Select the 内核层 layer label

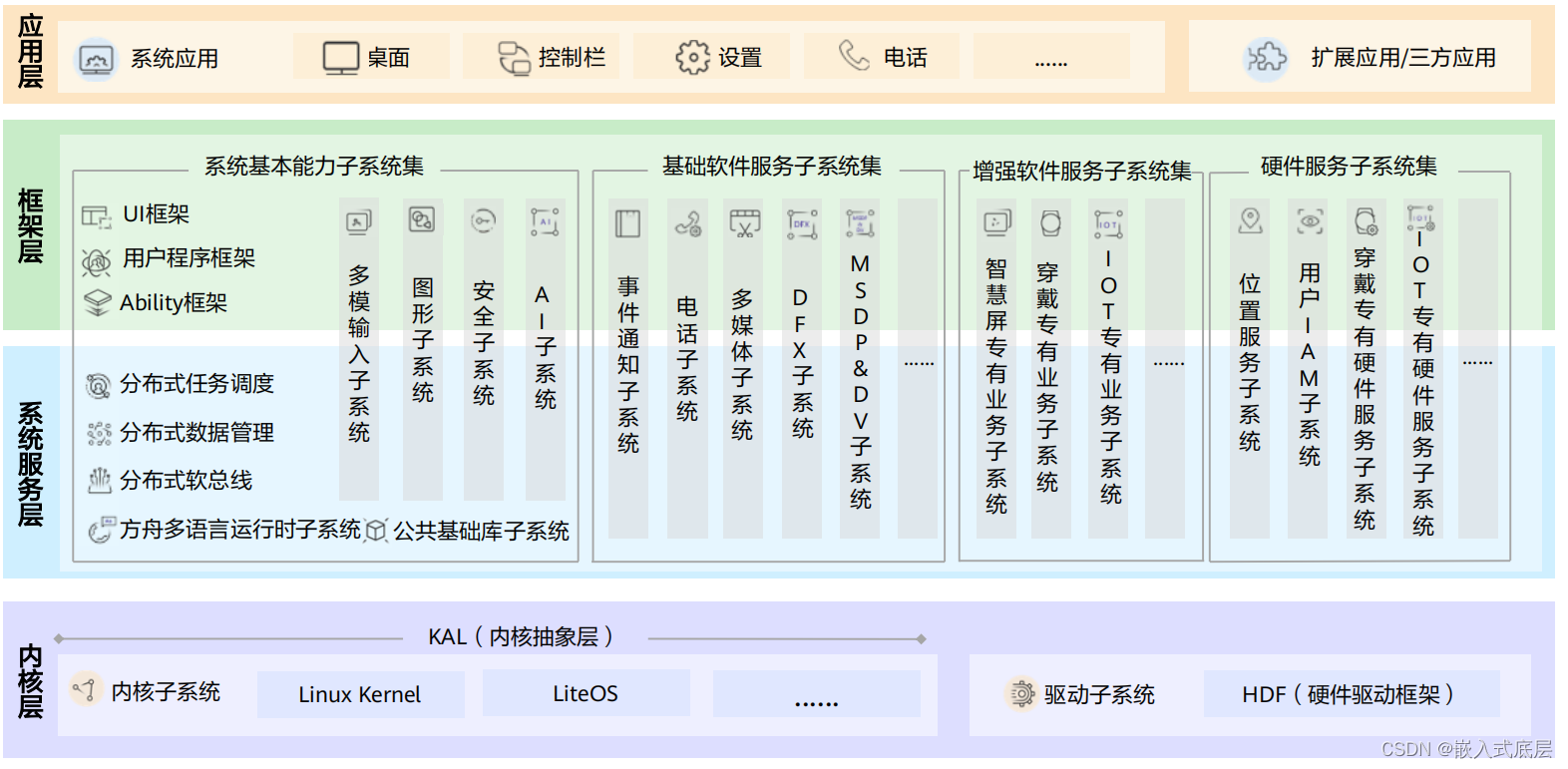[30, 681]
